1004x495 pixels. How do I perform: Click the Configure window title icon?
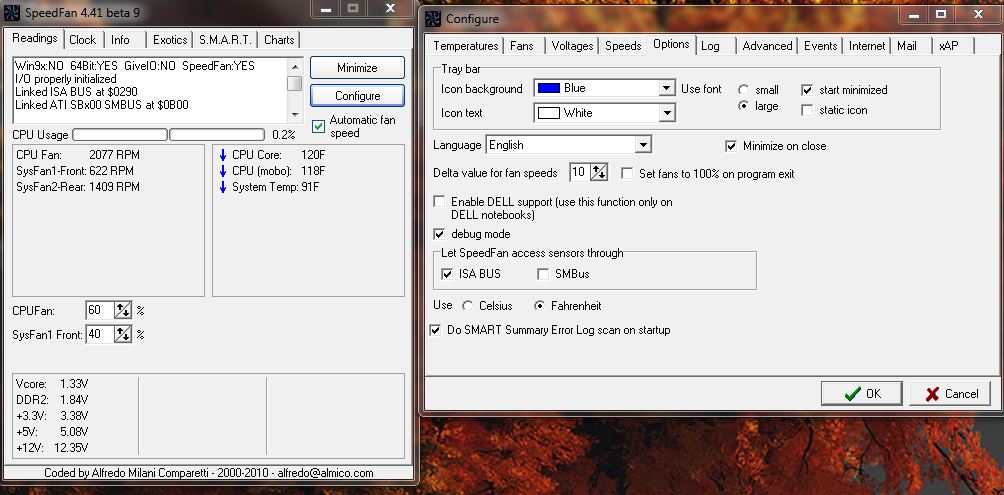pos(434,19)
